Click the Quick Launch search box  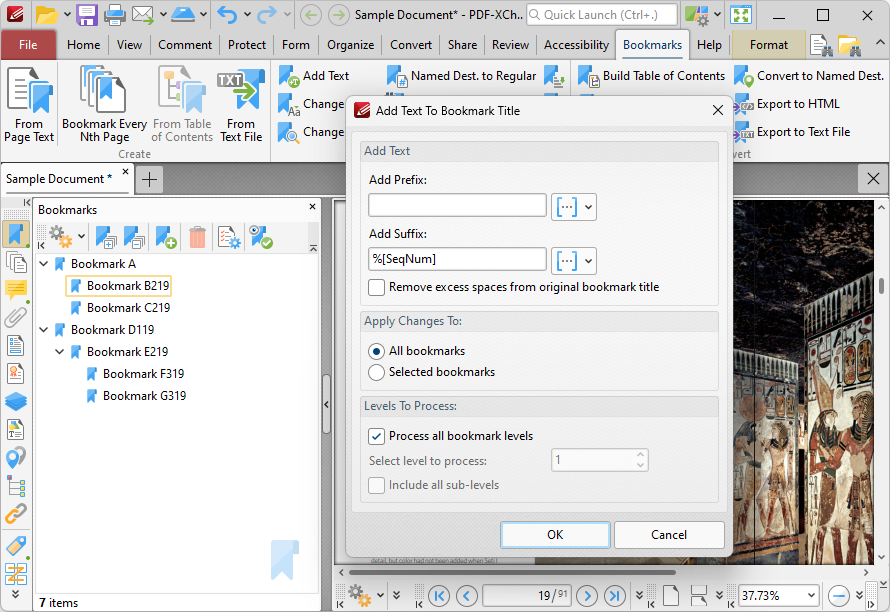click(x=602, y=15)
